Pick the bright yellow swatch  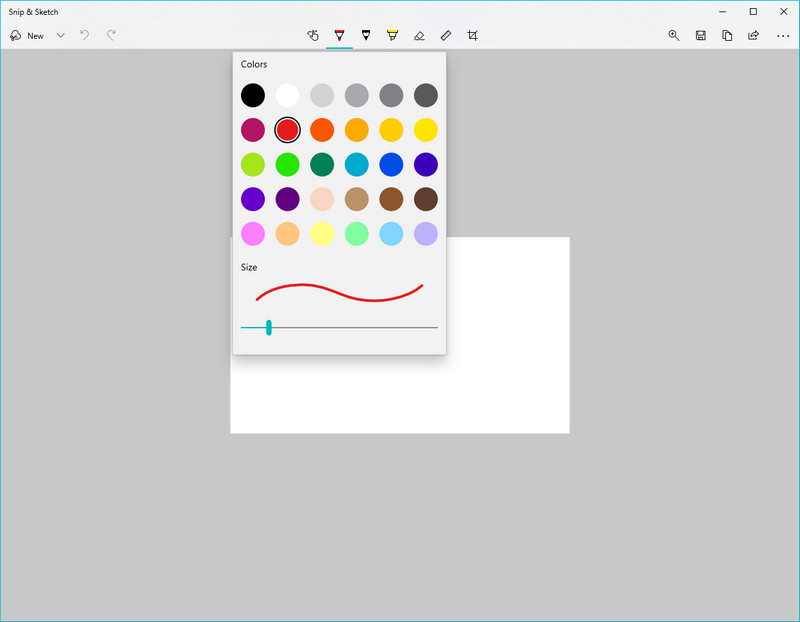pos(426,130)
